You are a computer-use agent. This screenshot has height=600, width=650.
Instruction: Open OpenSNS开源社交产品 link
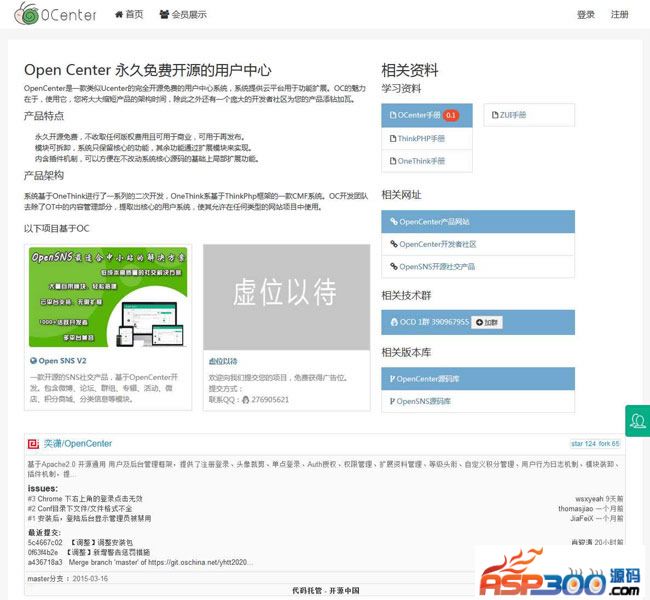[478, 267]
